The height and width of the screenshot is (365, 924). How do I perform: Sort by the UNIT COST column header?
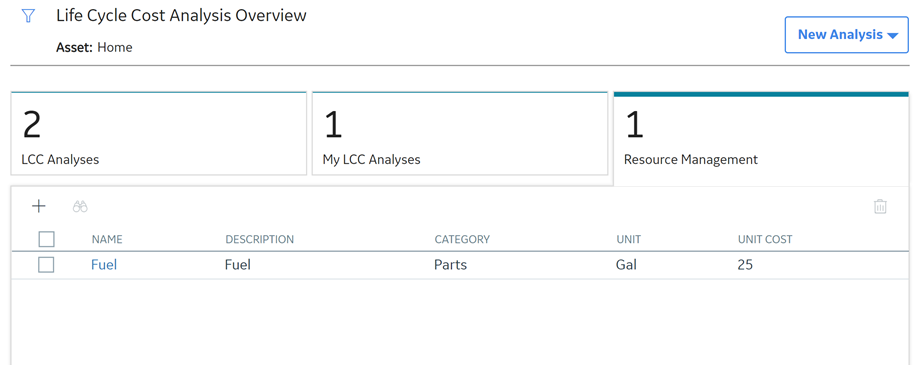point(765,239)
